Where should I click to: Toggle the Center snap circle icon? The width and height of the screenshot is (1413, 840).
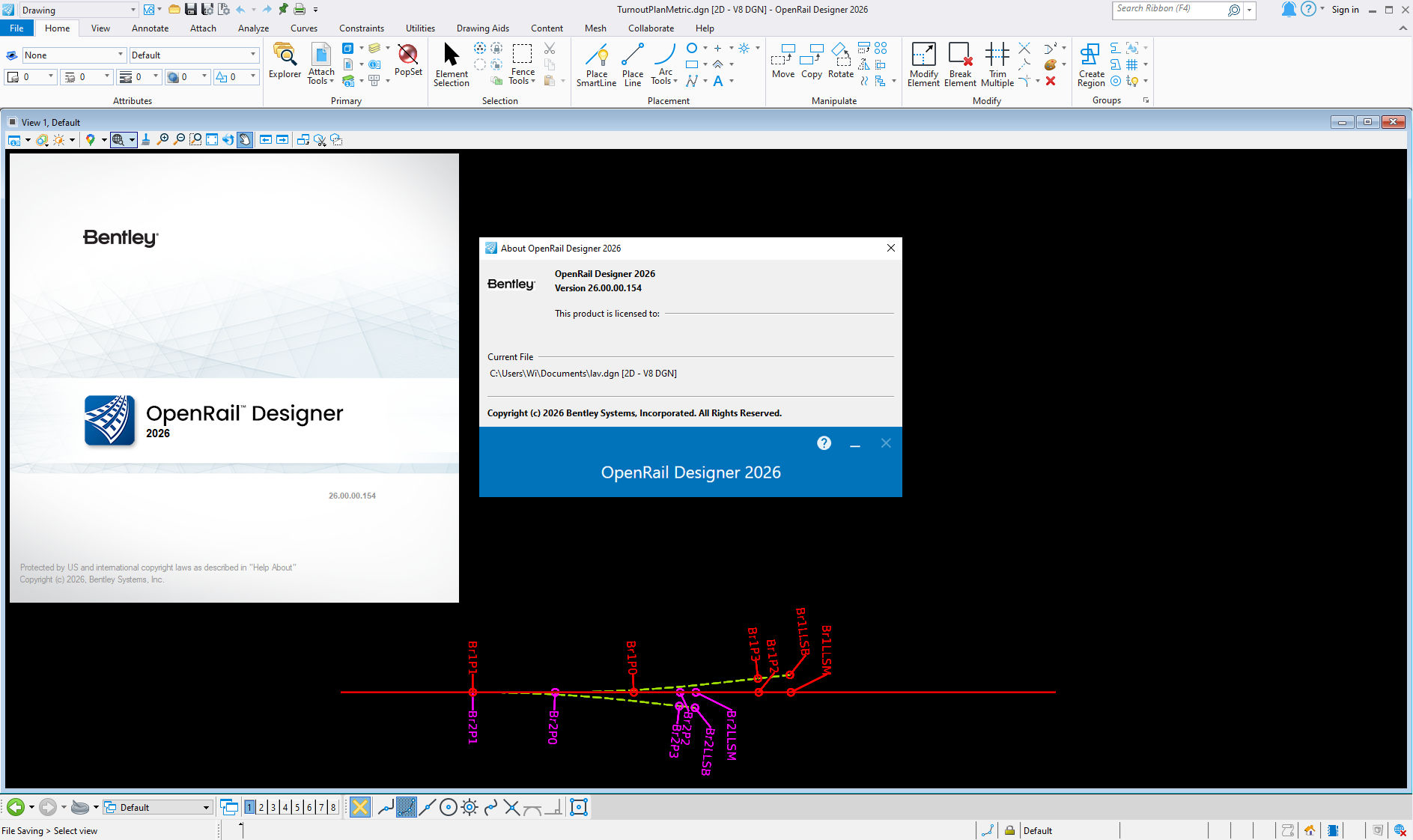(x=448, y=807)
